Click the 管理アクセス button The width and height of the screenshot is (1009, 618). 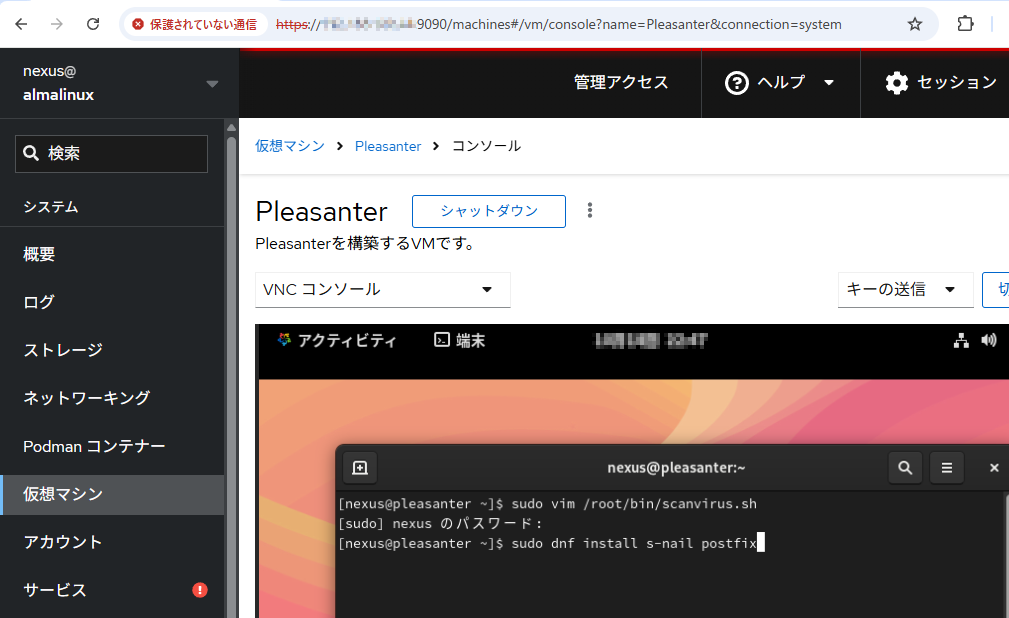pos(621,83)
